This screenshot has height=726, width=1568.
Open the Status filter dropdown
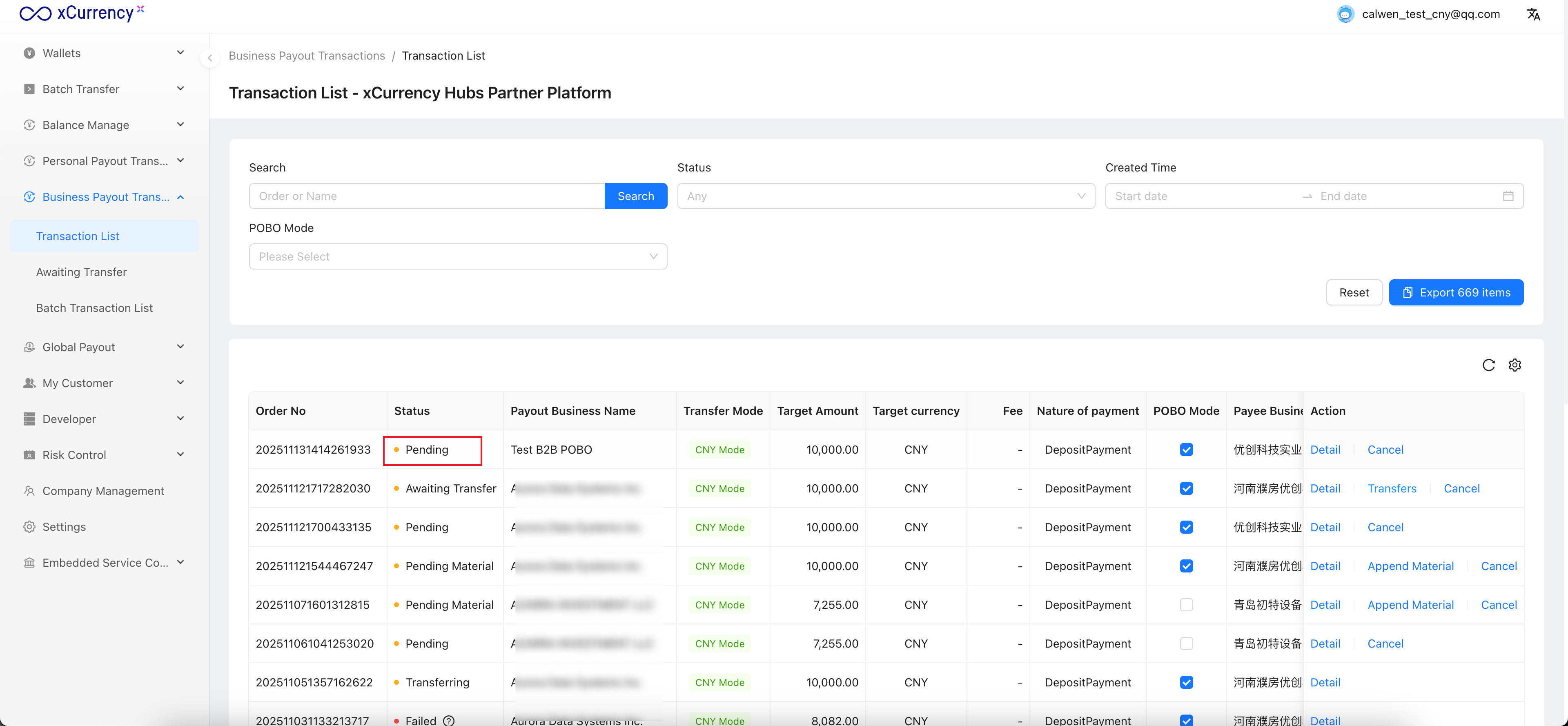coord(886,196)
